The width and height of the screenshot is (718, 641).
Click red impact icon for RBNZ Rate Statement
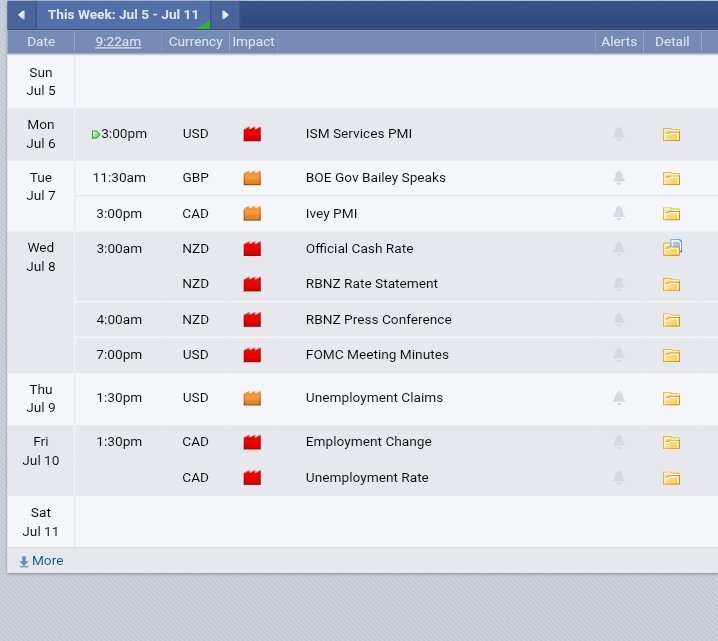(252, 284)
